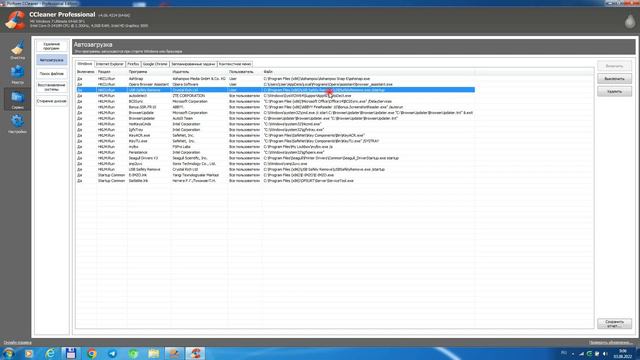Open the Онлайн-справка help link
The height and width of the screenshot is (360, 640).
18,342
